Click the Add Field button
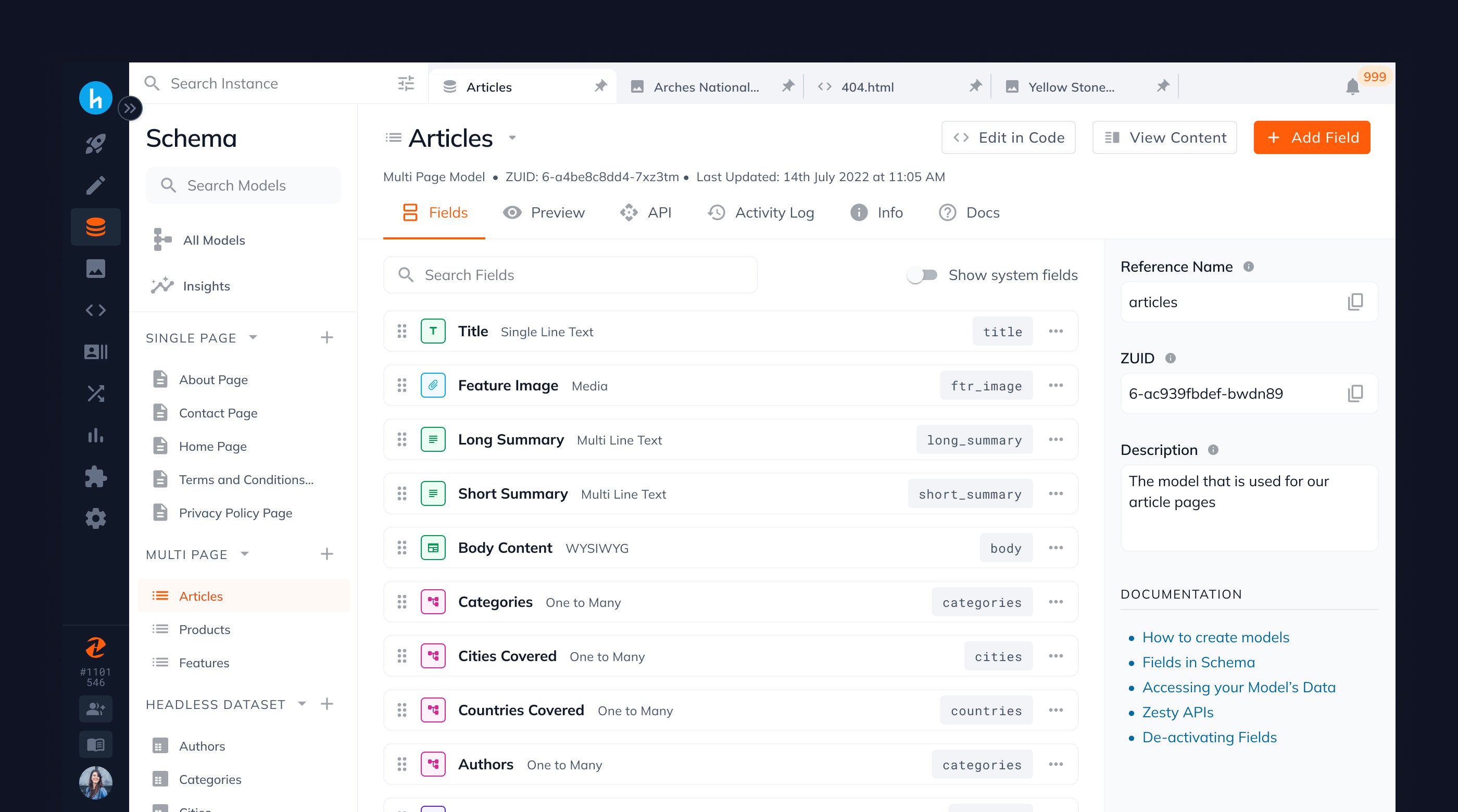This screenshot has height=812, width=1458. [x=1313, y=137]
